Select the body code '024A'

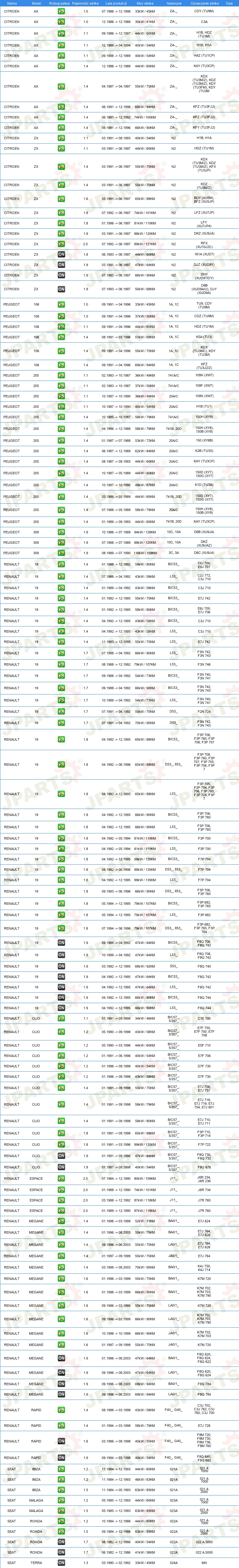174,1562
